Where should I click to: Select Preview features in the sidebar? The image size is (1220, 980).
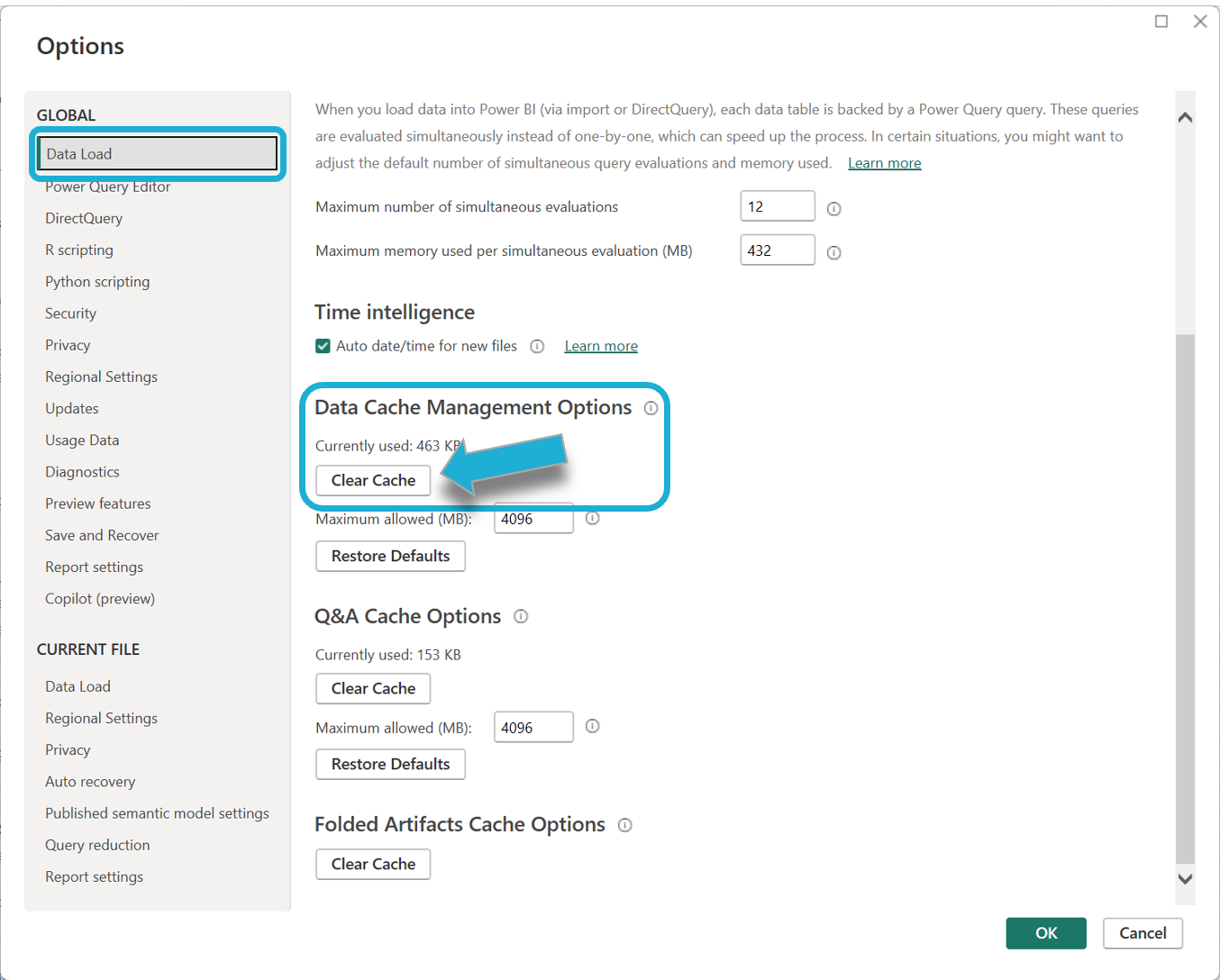[98, 504]
